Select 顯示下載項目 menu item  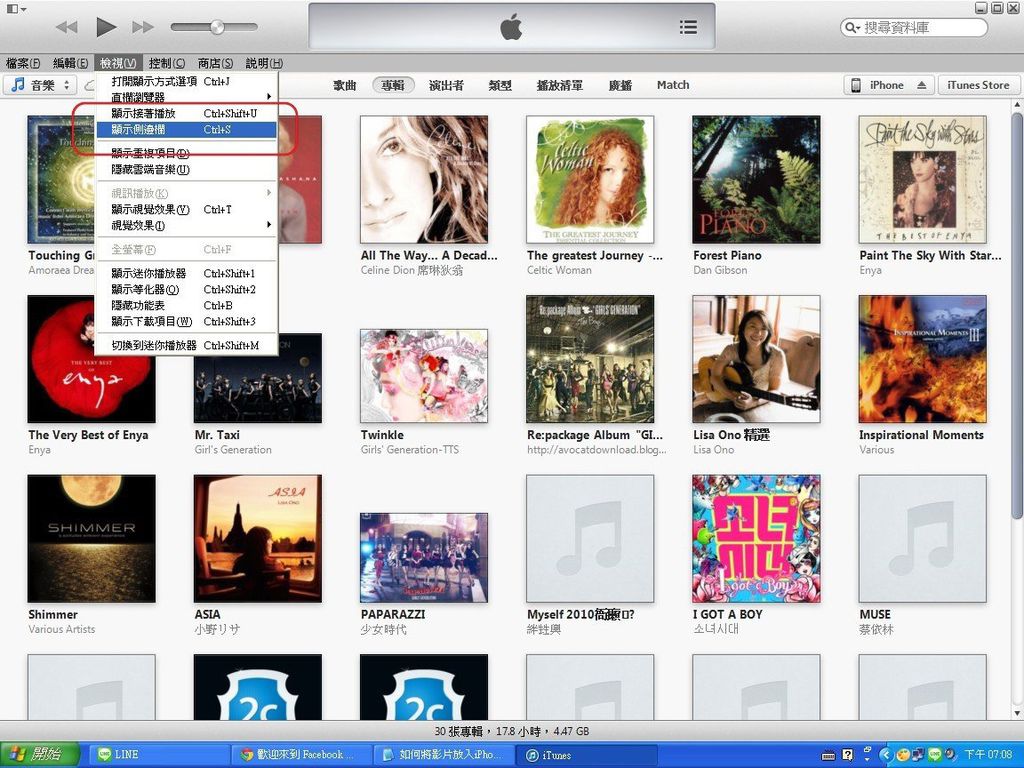point(187,321)
